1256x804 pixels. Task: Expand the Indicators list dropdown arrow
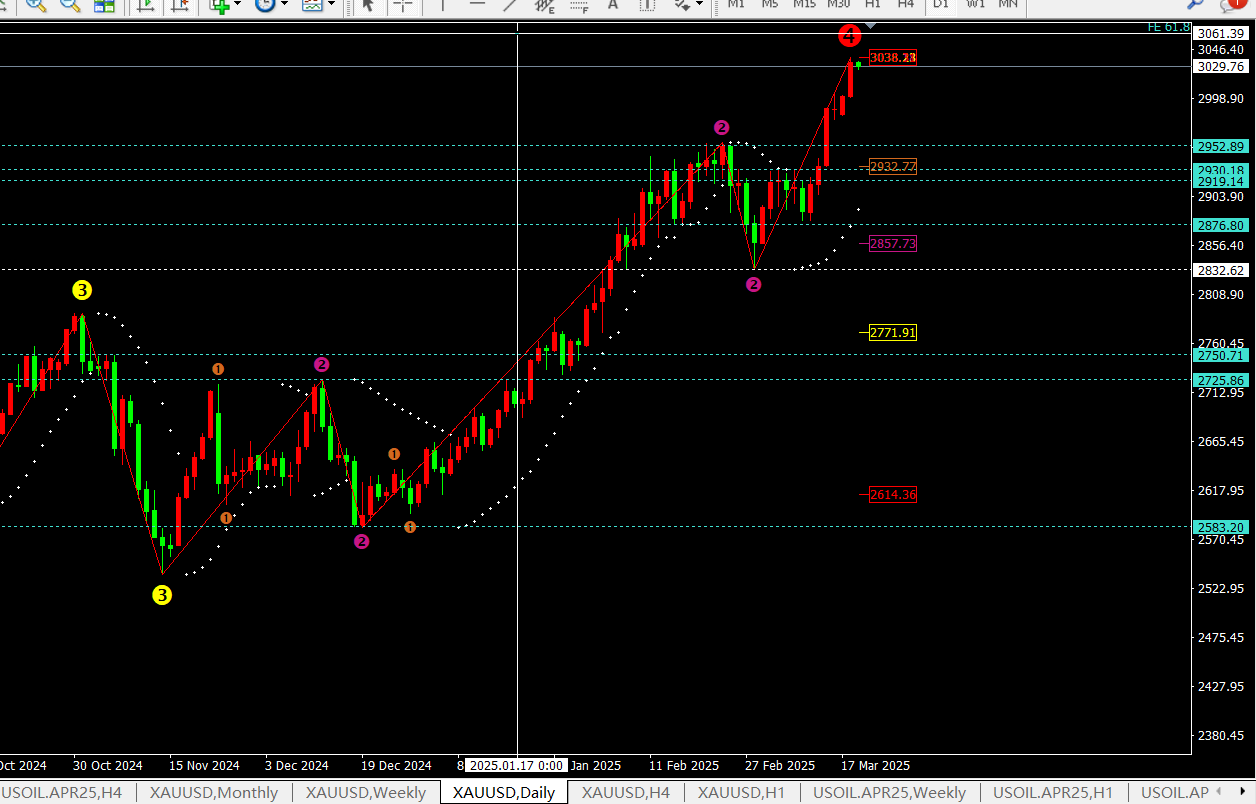click(238, 5)
